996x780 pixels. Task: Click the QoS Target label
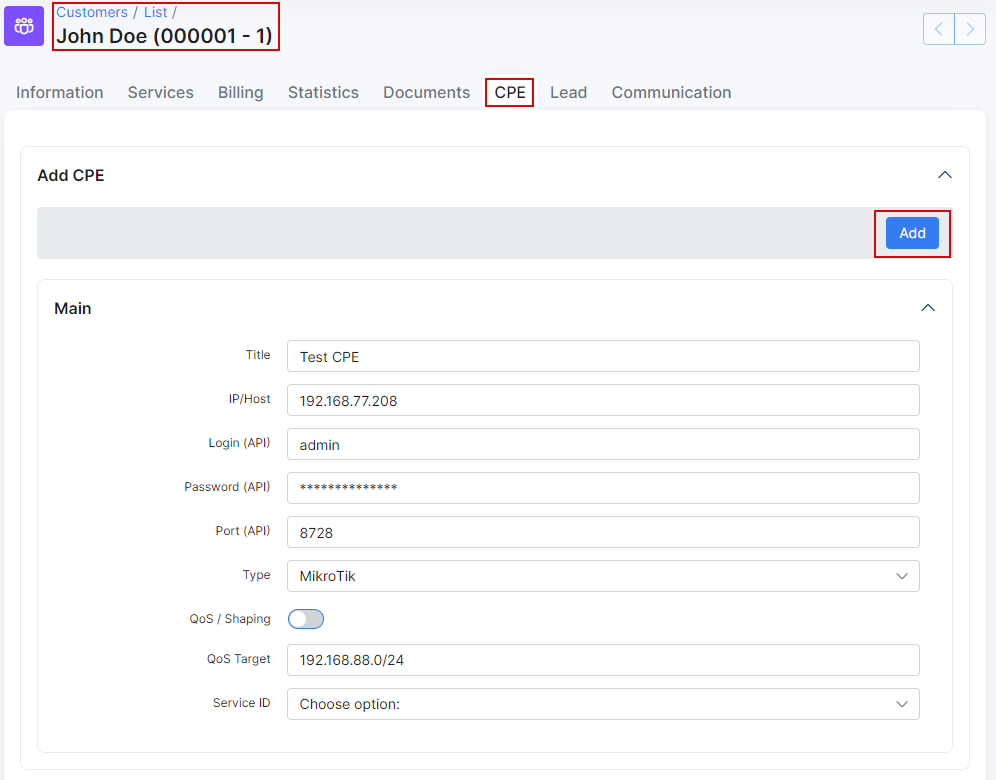pyautogui.click(x=239, y=659)
